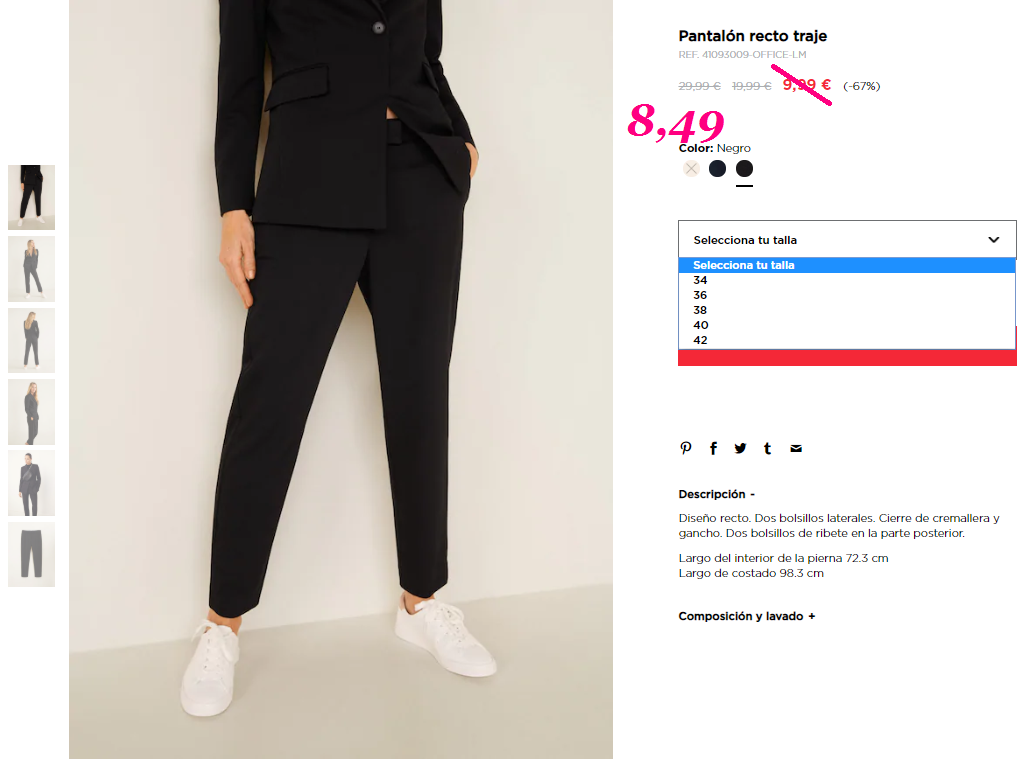The image size is (1023, 767).
Task: Choose the navy blue color swatch
Action: (x=717, y=169)
